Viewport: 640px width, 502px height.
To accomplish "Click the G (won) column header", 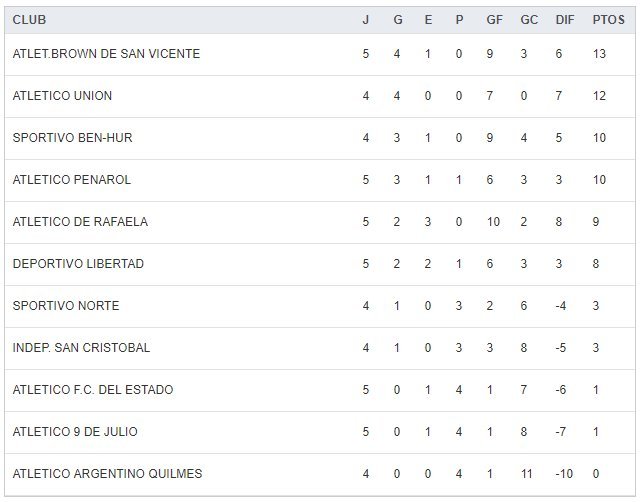I will (x=397, y=20).
